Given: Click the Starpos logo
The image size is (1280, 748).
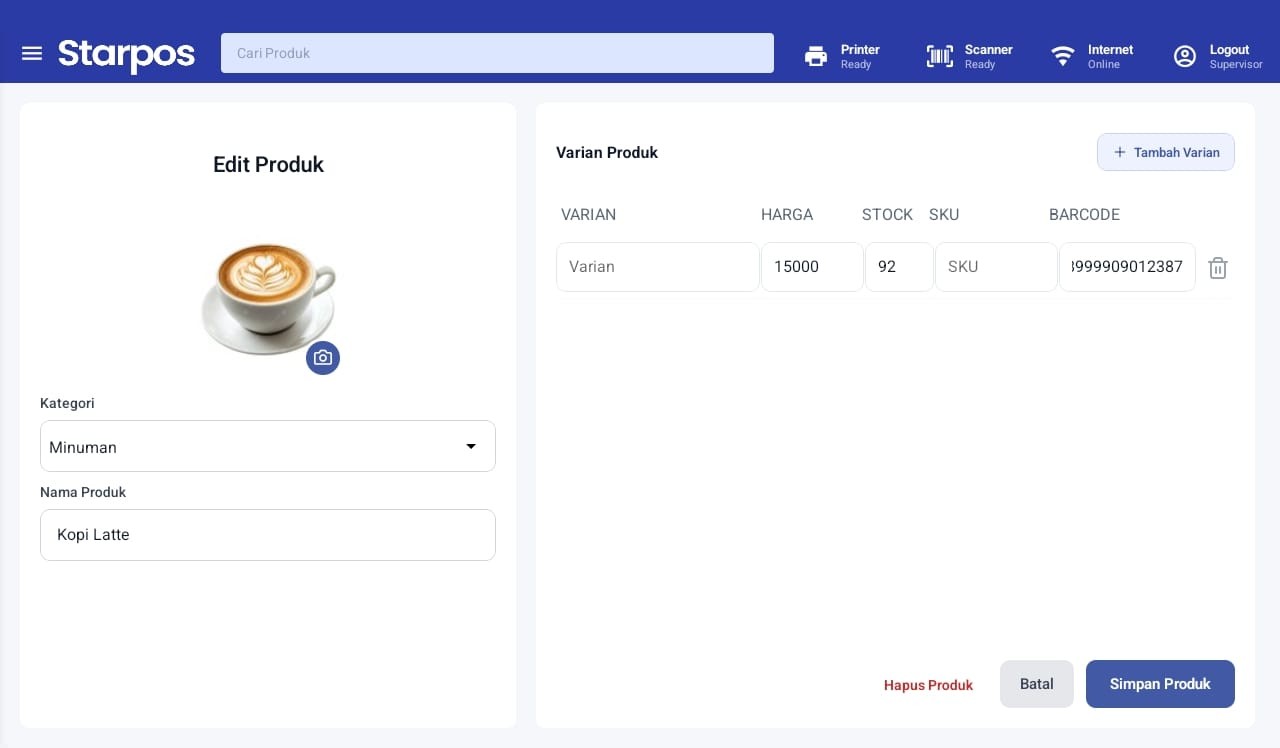Looking at the screenshot, I should tap(126, 54).
